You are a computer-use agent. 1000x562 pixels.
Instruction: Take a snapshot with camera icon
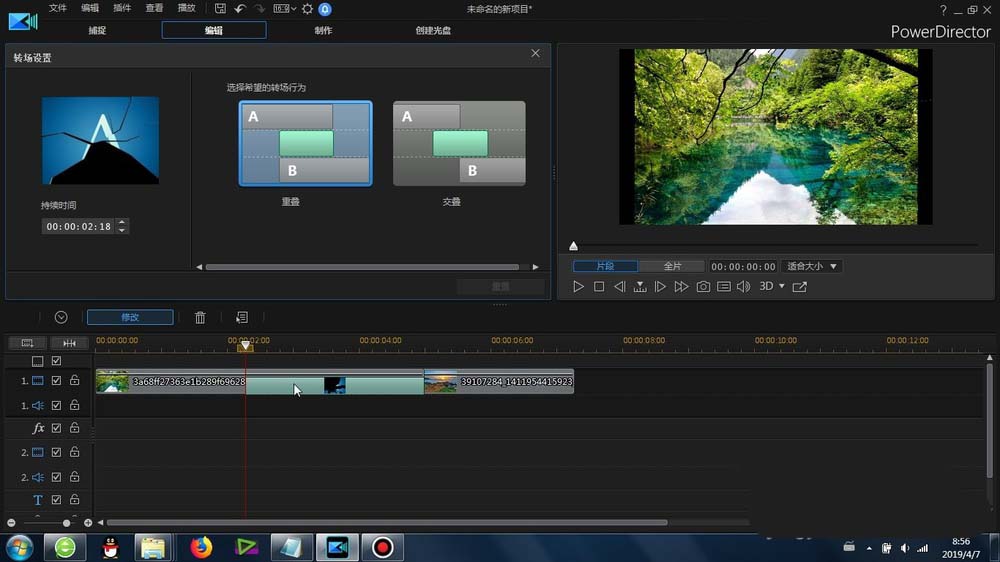coord(703,286)
